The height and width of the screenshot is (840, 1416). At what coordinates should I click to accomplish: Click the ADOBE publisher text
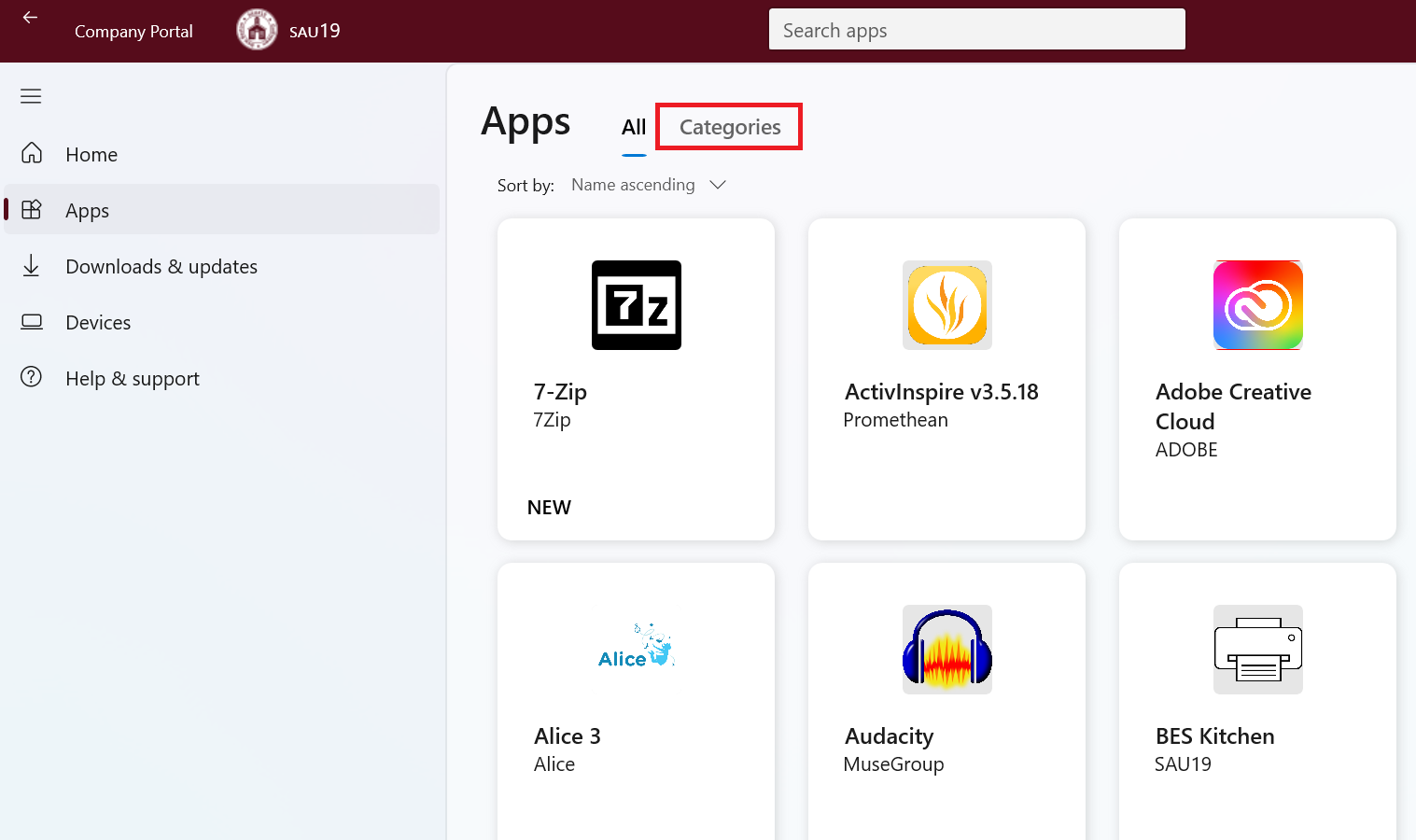pyautogui.click(x=1186, y=450)
